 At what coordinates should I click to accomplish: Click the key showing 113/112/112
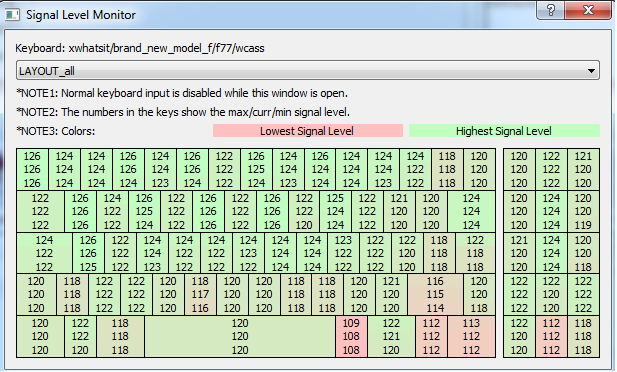(471, 337)
